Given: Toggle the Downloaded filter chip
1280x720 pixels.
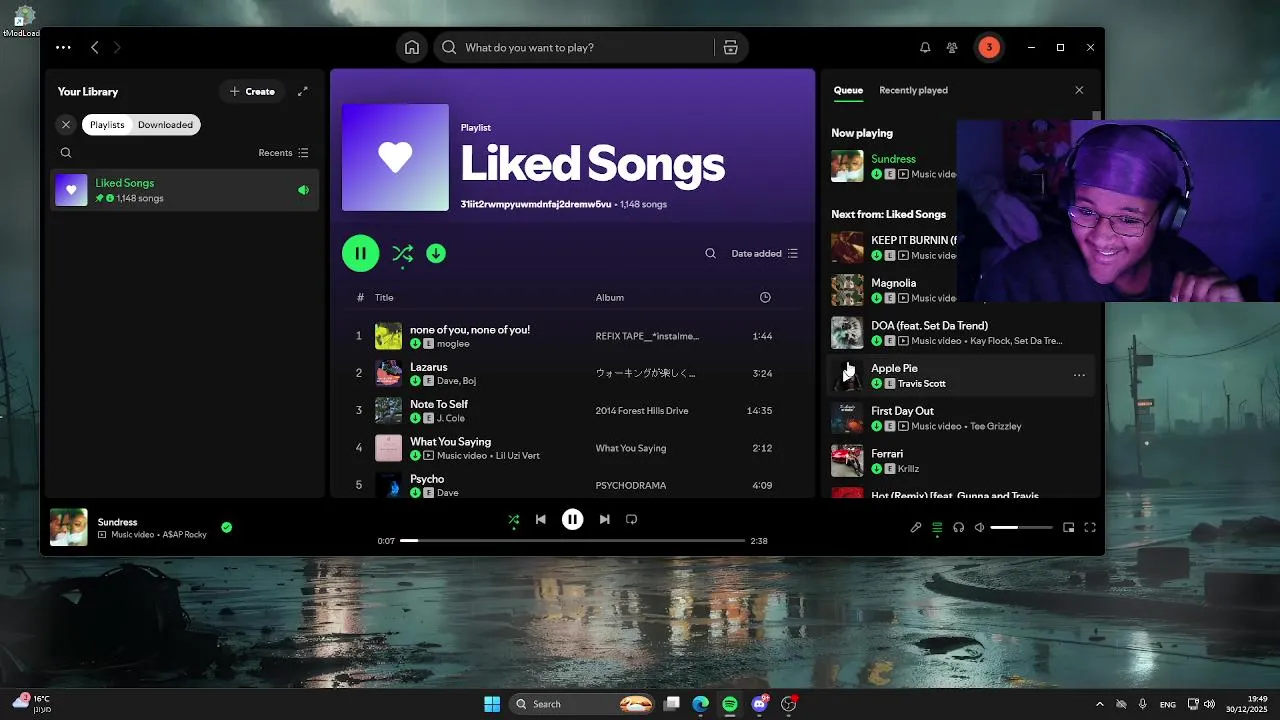Looking at the screenshot, I should pos(165,125).
